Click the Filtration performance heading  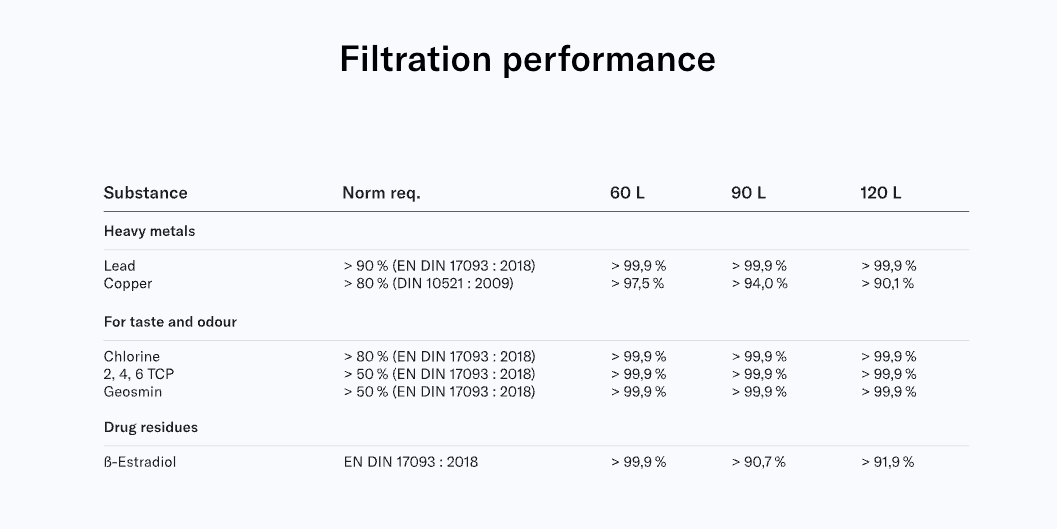coord(527,59)
